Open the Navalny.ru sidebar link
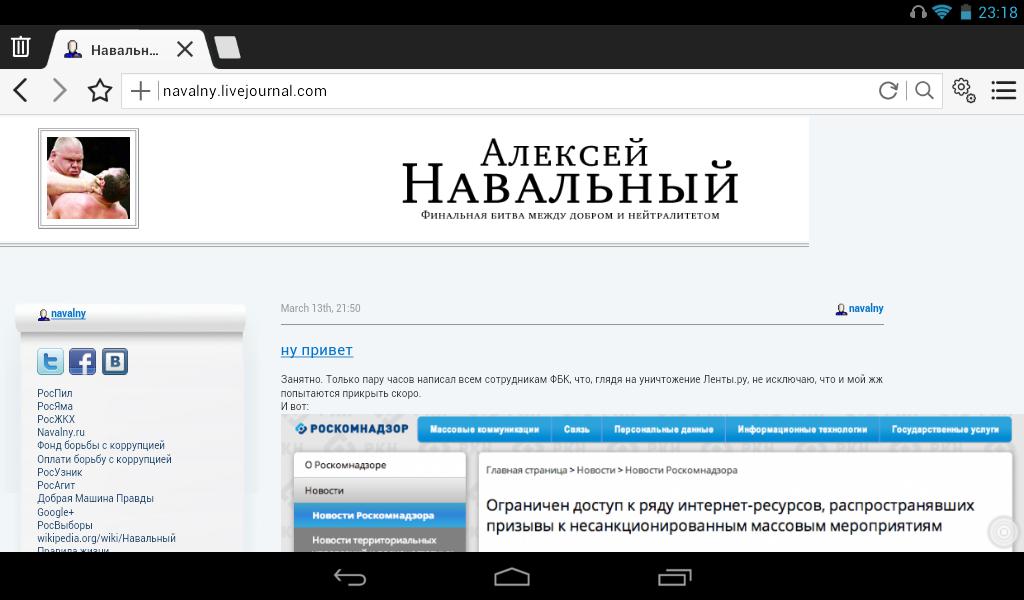Image resolution: width=1024 pixels, height=600 pixels. 61,432
